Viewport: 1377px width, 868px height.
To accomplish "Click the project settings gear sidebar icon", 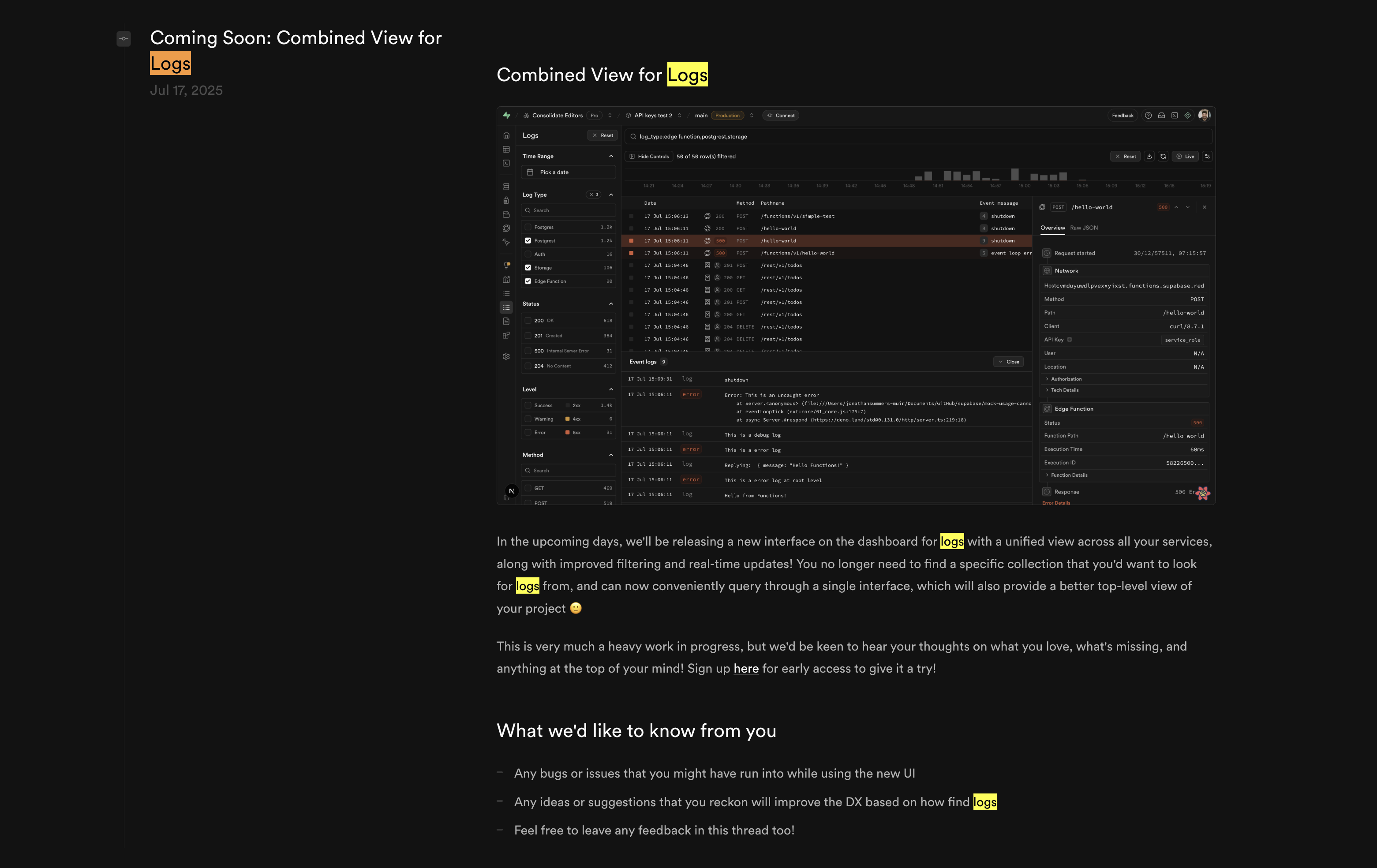I will 506,356.
